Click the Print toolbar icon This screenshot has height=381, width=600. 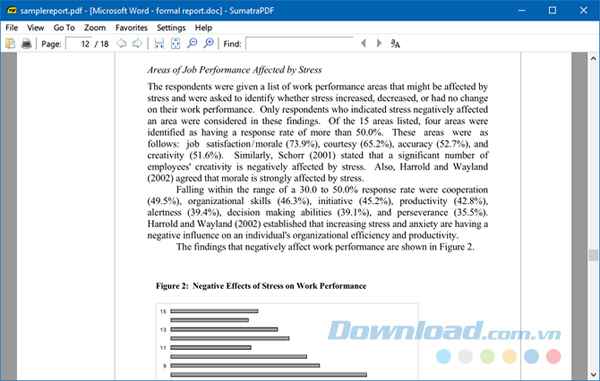pyautogui.click(x=26, y=44)
